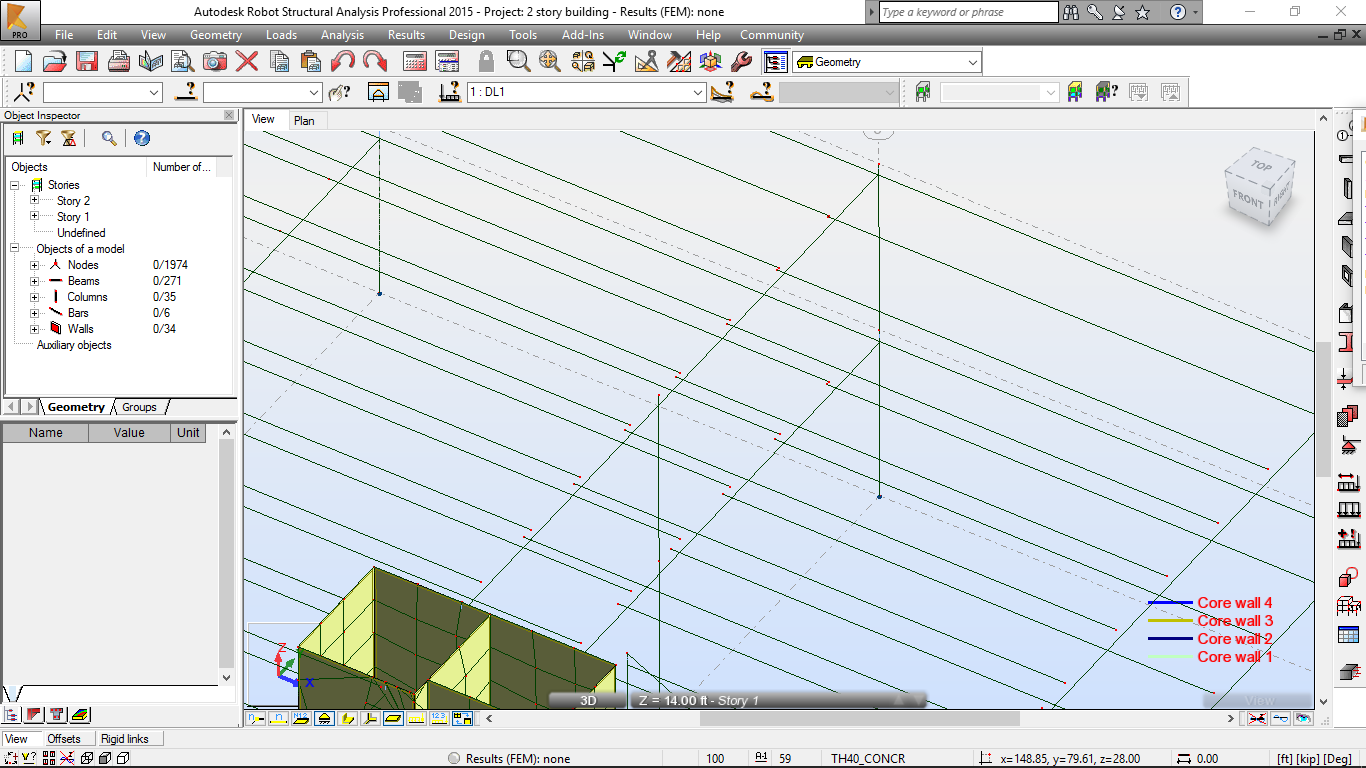Click the search keyword input field
Screen dimensions: 1366x768
(x=968, y=12)
